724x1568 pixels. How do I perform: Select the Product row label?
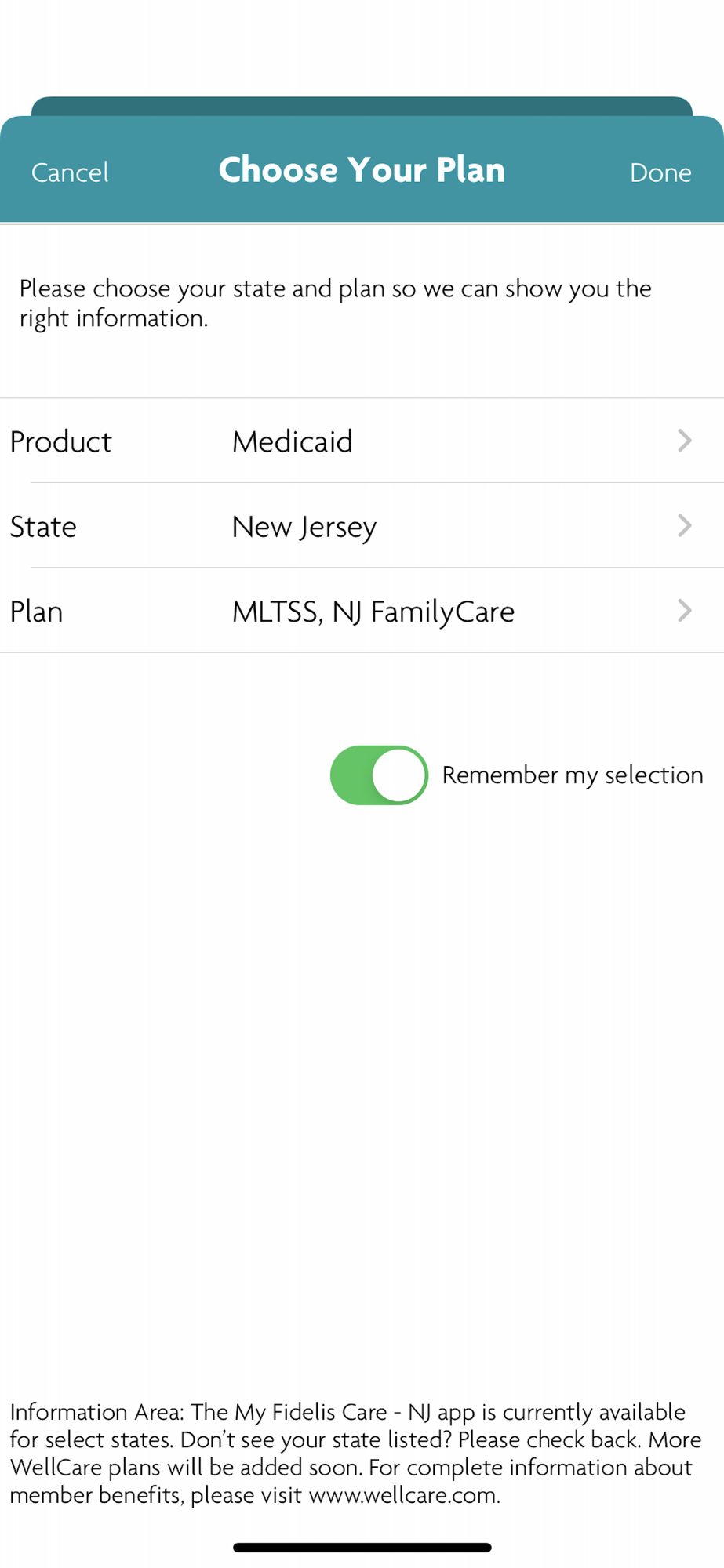pyautogui.click(x=61, y=441)
